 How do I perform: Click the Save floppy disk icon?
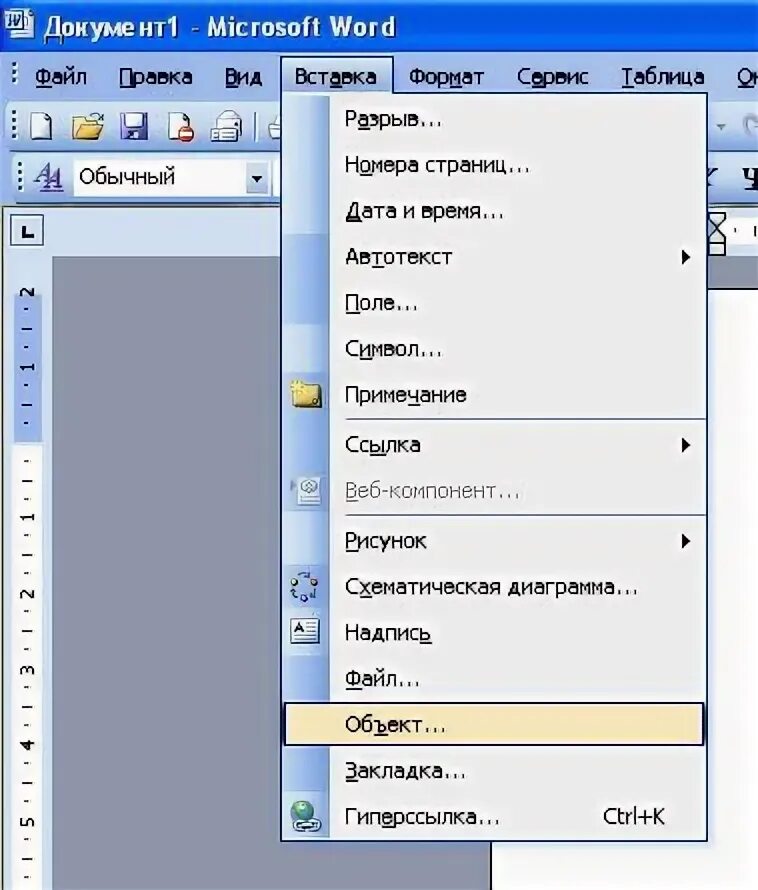[x=134, y=125]
